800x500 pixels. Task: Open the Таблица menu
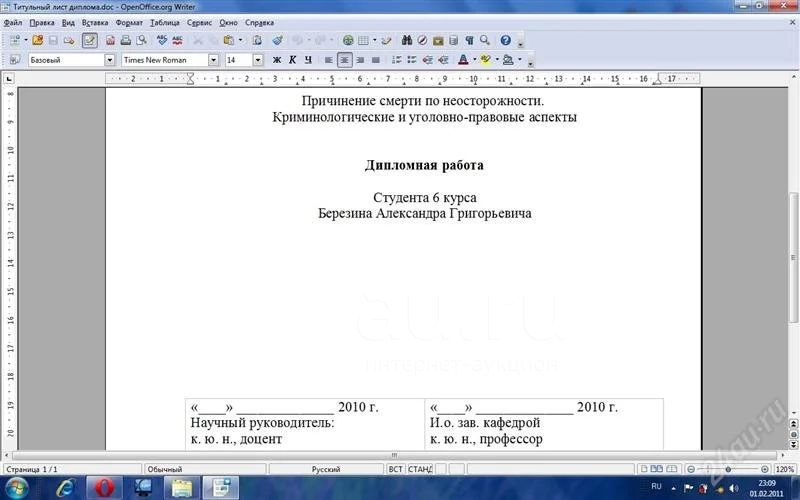(165, 23)
